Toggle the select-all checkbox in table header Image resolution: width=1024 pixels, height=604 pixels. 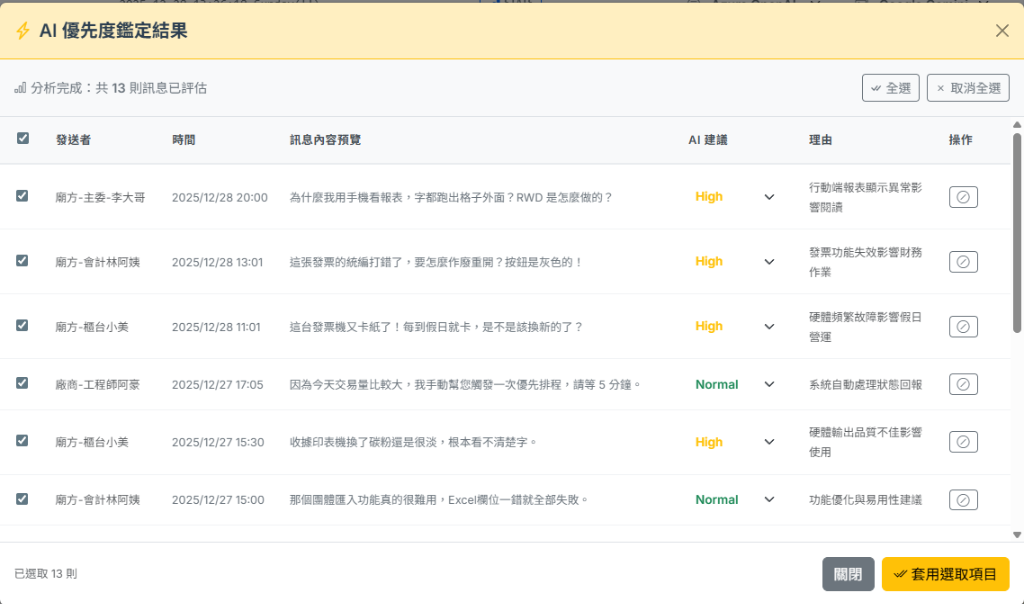[x=23, y=139]
